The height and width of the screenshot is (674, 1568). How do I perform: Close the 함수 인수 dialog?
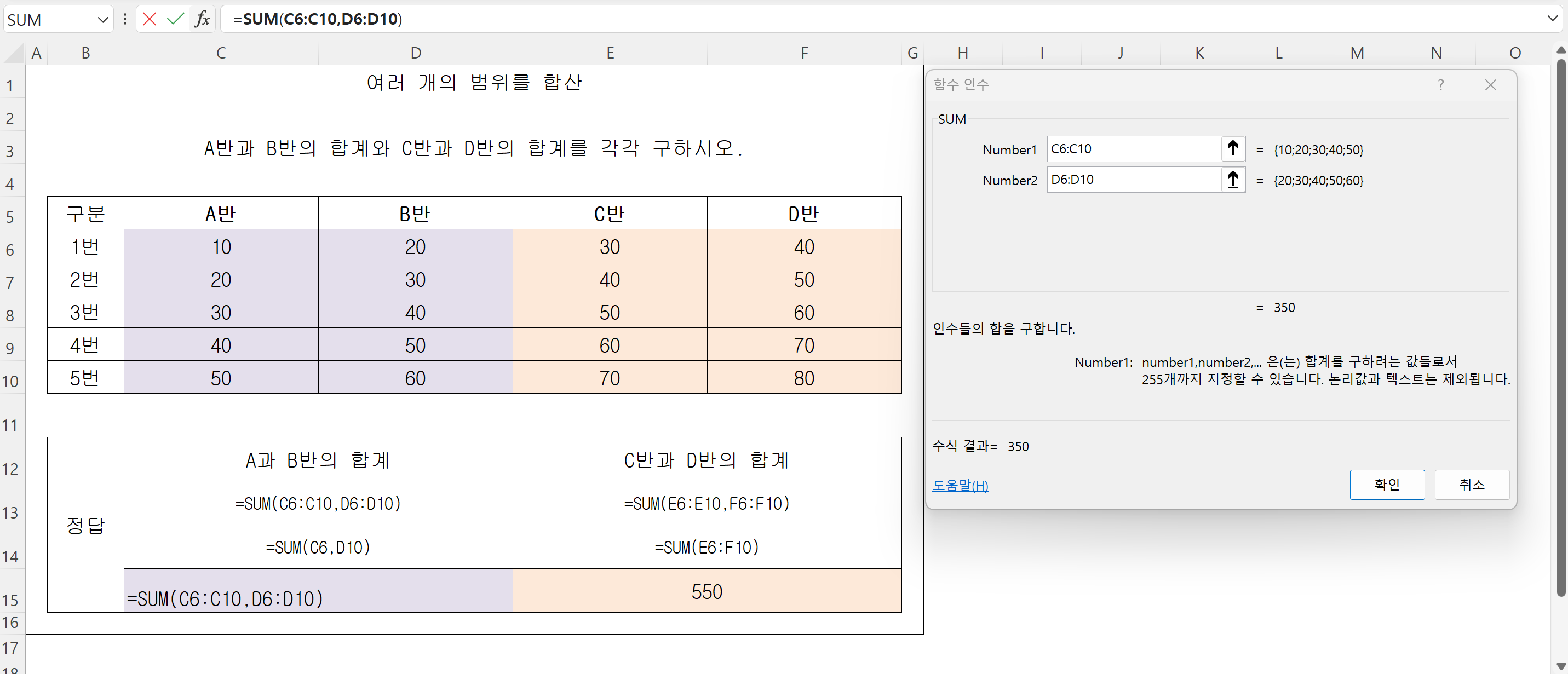click(x=1490, y=84)
